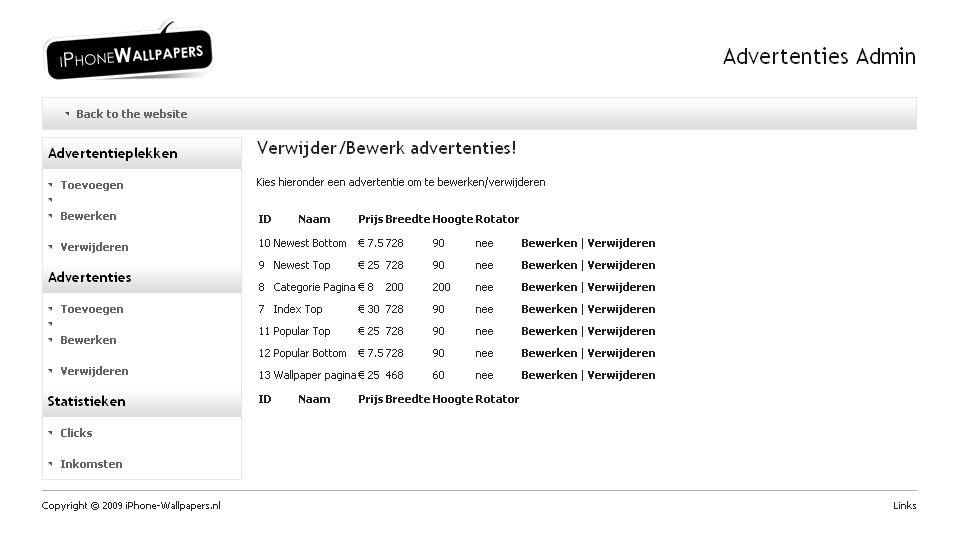Open the Back to the website link

pyautogui.click(x=132, y=114)
